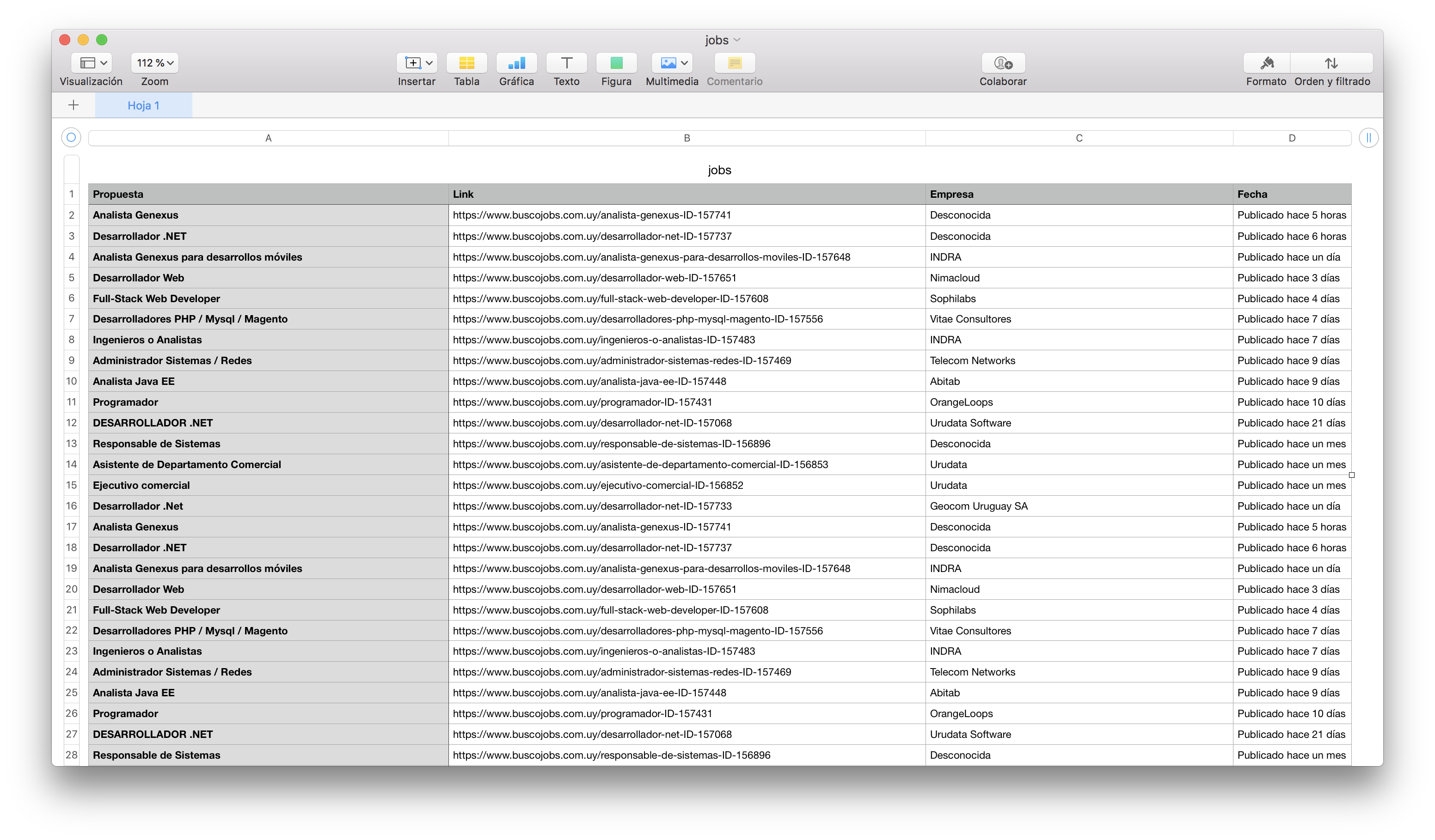The height and width of the screenshot is (840, 1435).
Task: Expand the Insertar dropdown menu
Action: point(417,62)
